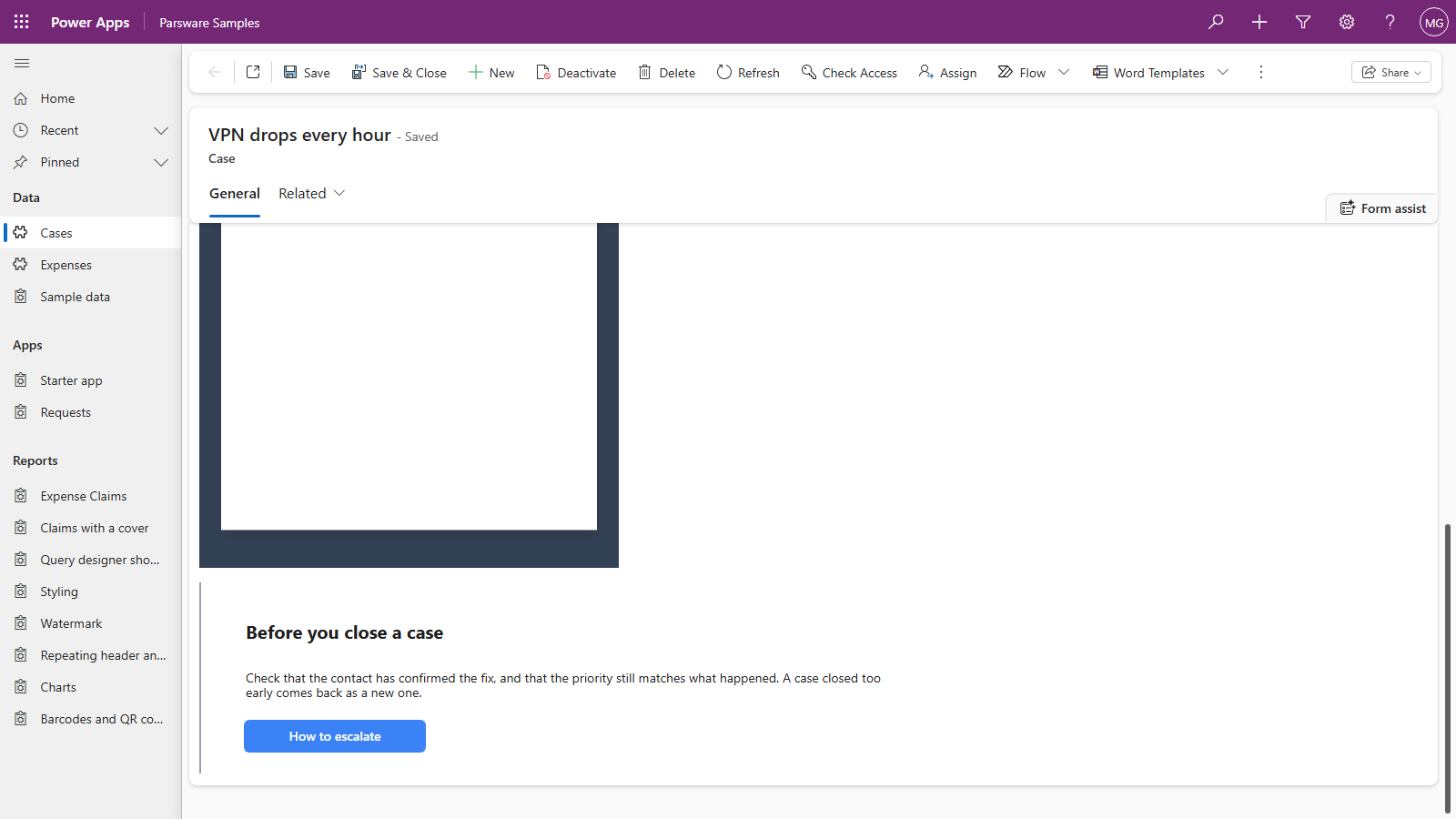Open Query designer report item
Screen dimensions: 1456x819
click(x=91, y=560)
